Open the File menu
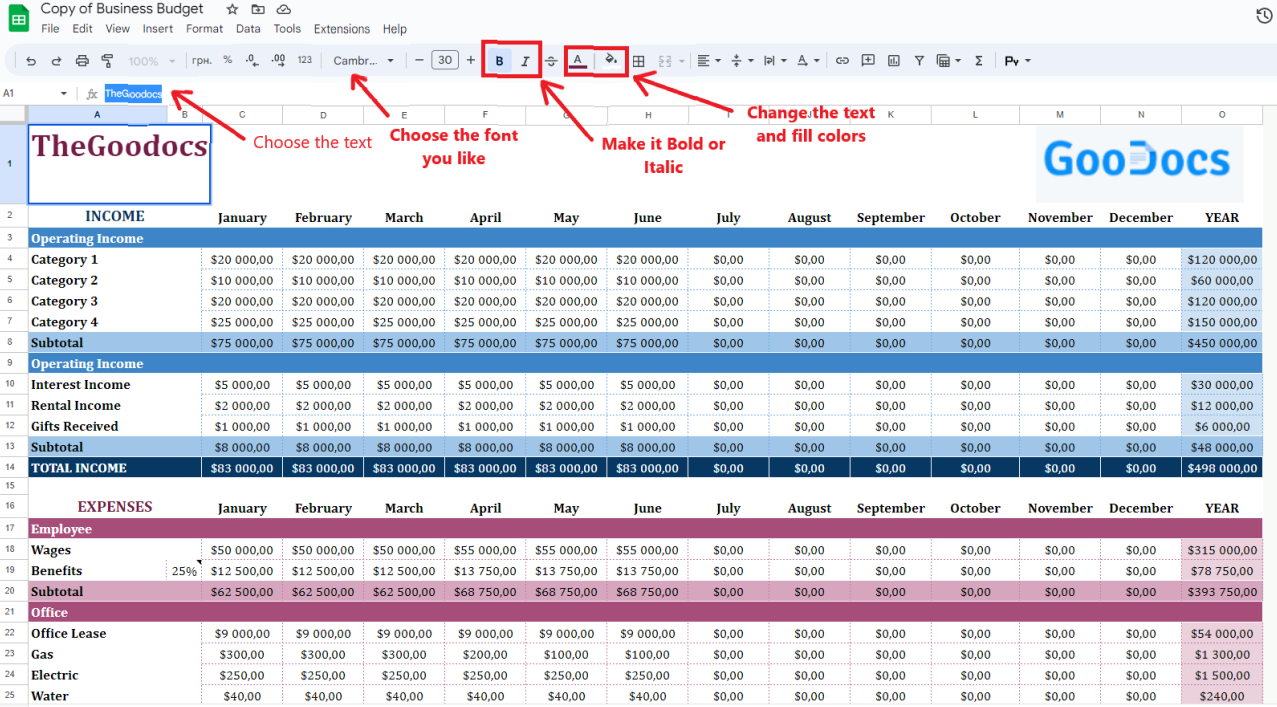Image resolution: width=1277 pixels, height=707 pixels. [x=50, y=29]
